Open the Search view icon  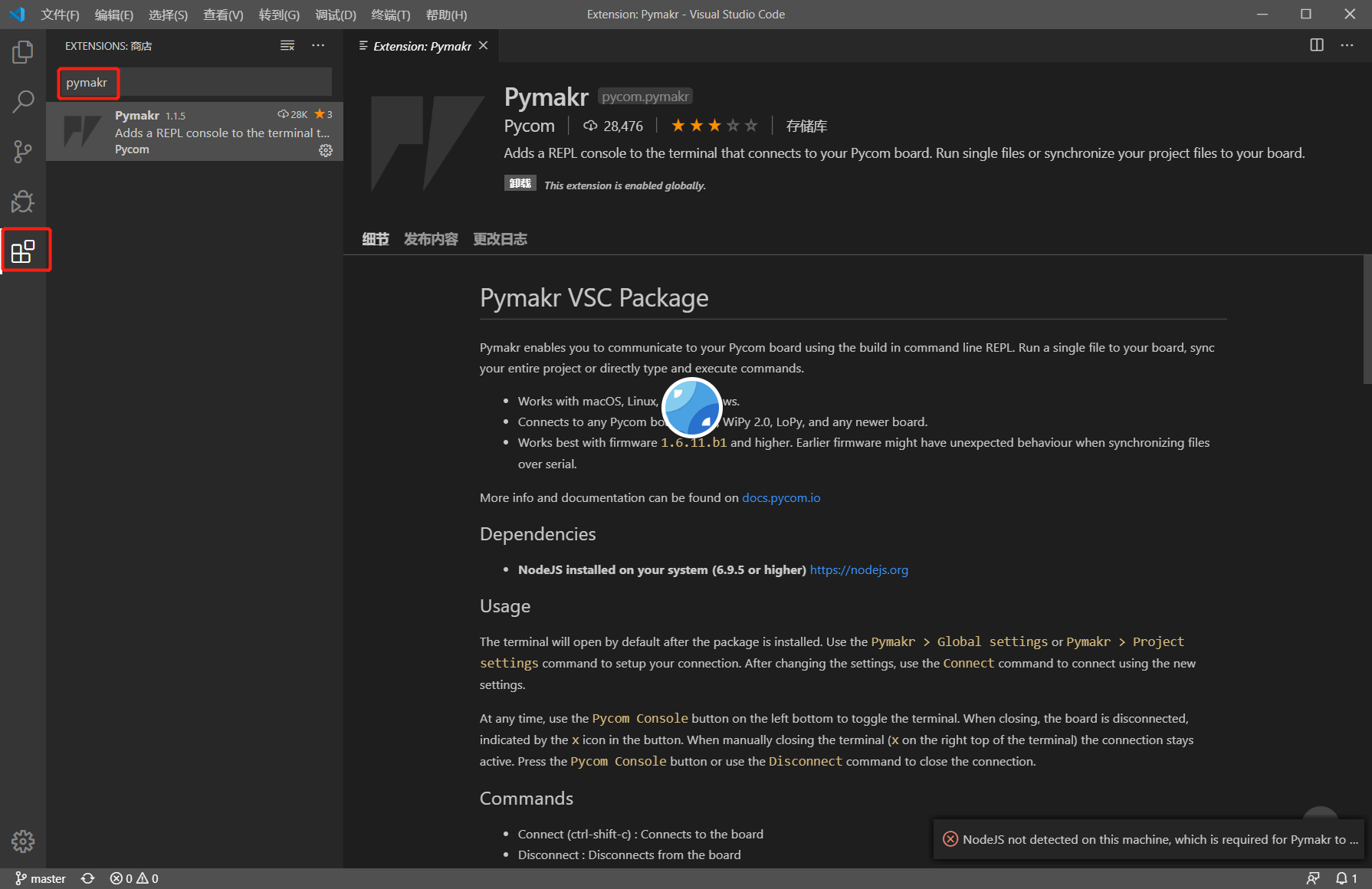(x=23, y=101)
